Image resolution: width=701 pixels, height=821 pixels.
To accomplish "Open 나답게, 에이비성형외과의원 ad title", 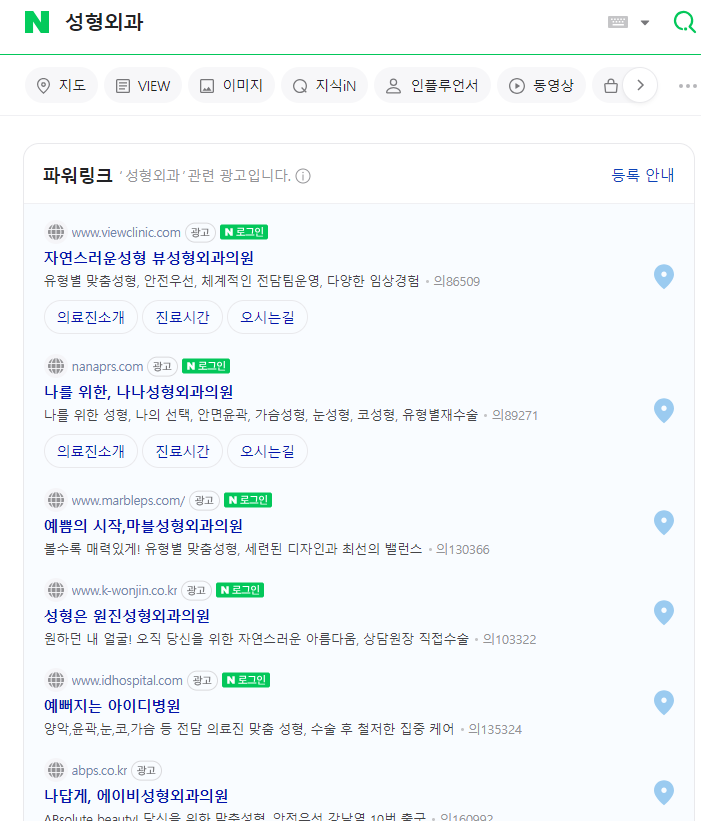I will [x=136, y=796].
